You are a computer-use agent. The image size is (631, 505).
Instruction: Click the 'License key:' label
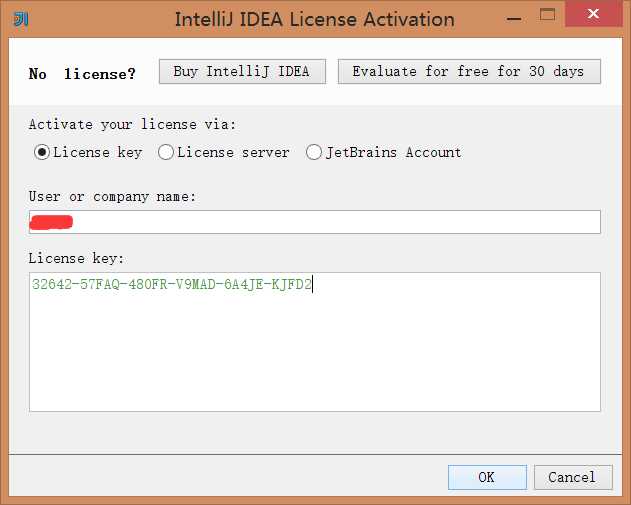click(x=76, y=258)
